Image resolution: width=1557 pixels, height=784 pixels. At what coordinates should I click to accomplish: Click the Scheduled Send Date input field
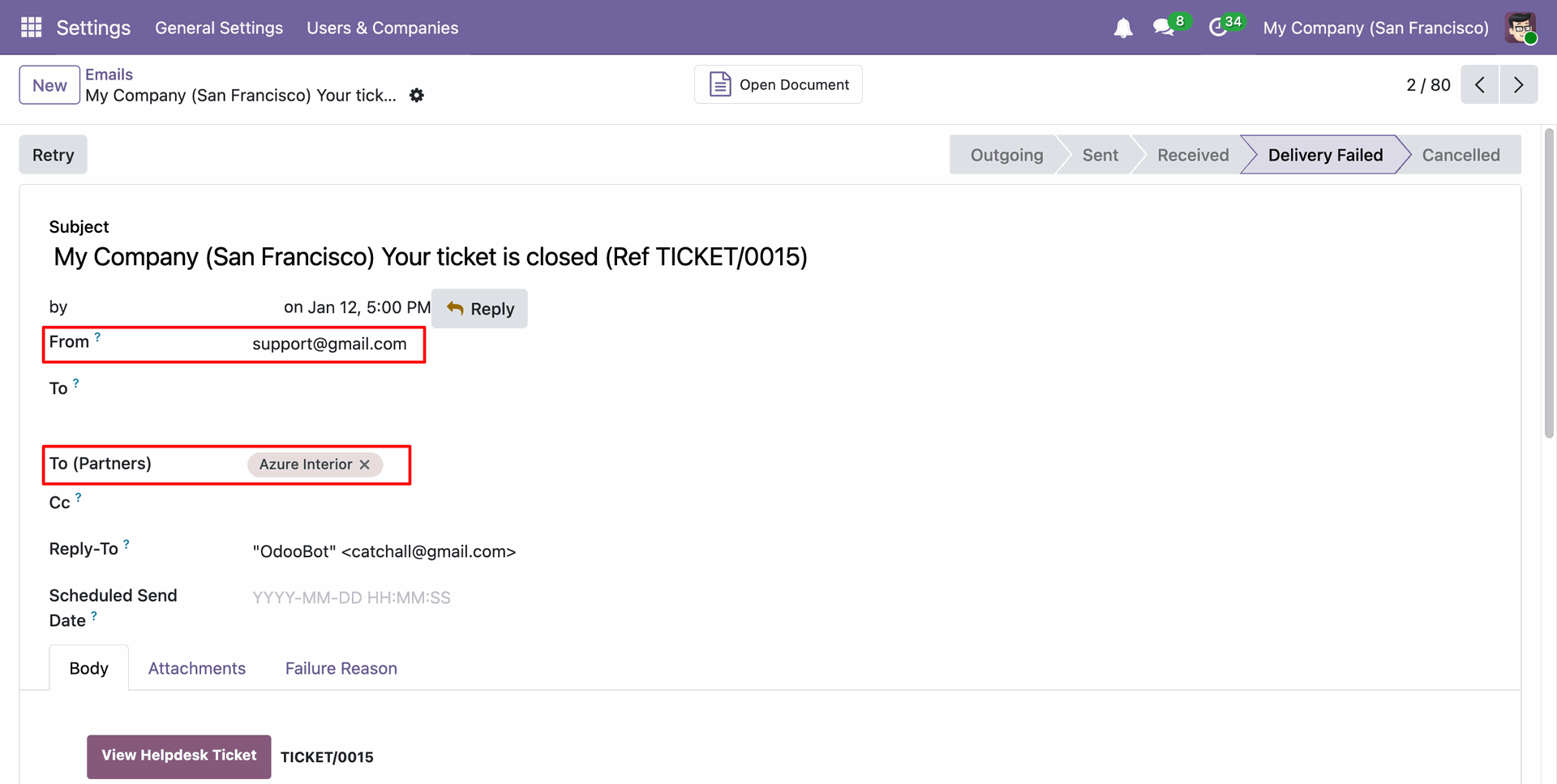pyautogui.click(x=351, y=598)
